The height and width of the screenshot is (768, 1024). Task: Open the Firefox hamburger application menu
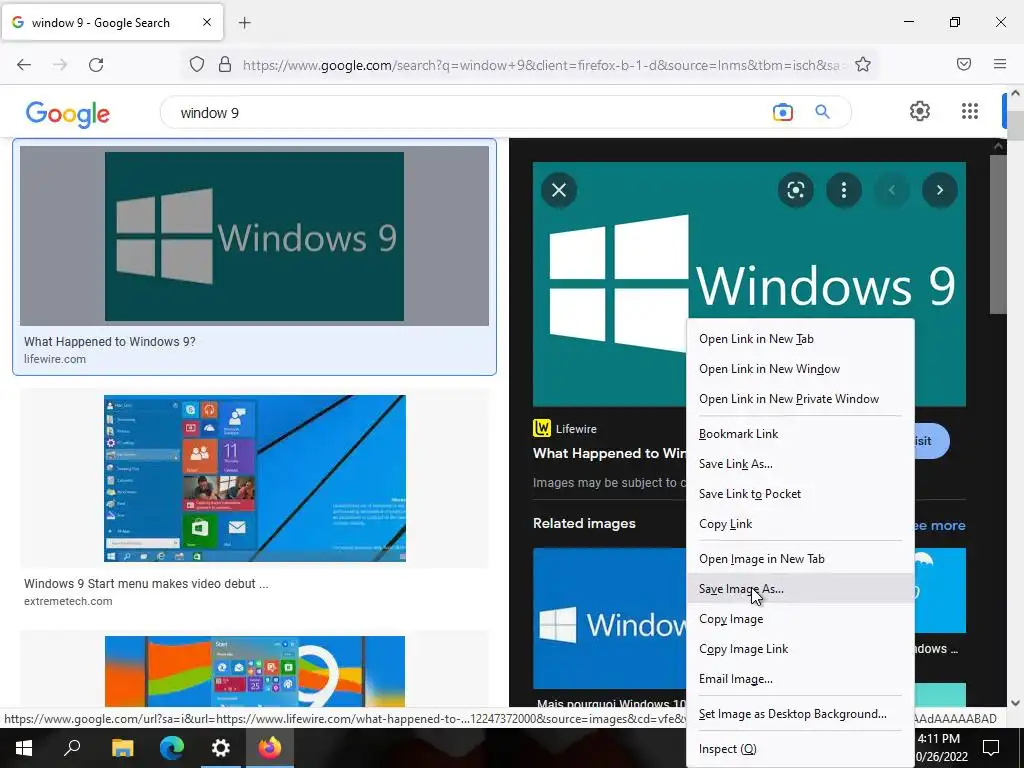(x=1000, y=64)
